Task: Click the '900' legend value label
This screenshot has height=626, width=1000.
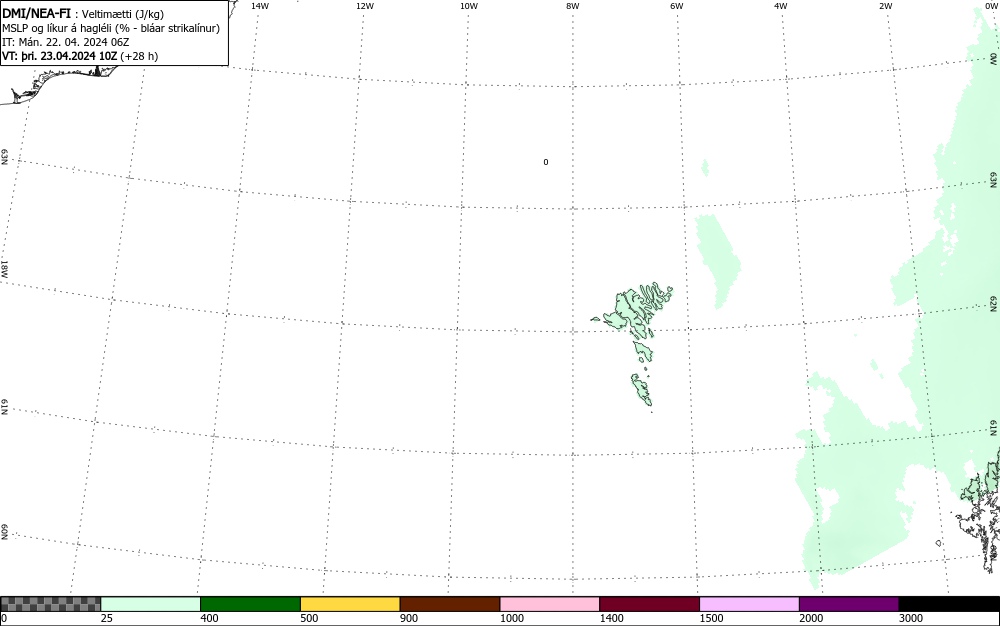Action: [x=409, y=618]
